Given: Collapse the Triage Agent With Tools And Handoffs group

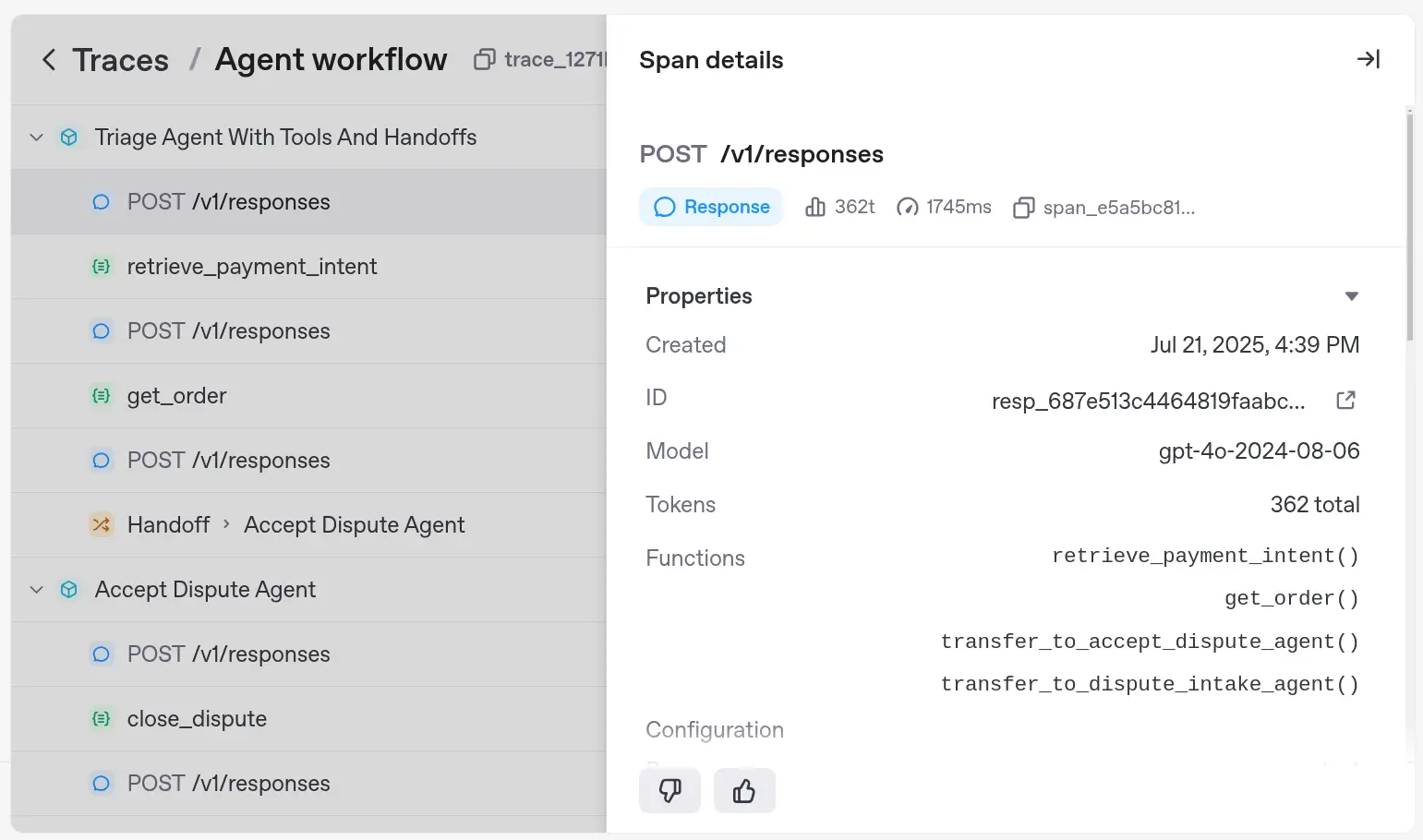Looking at the screenshot, I should (x=36, y=137).
